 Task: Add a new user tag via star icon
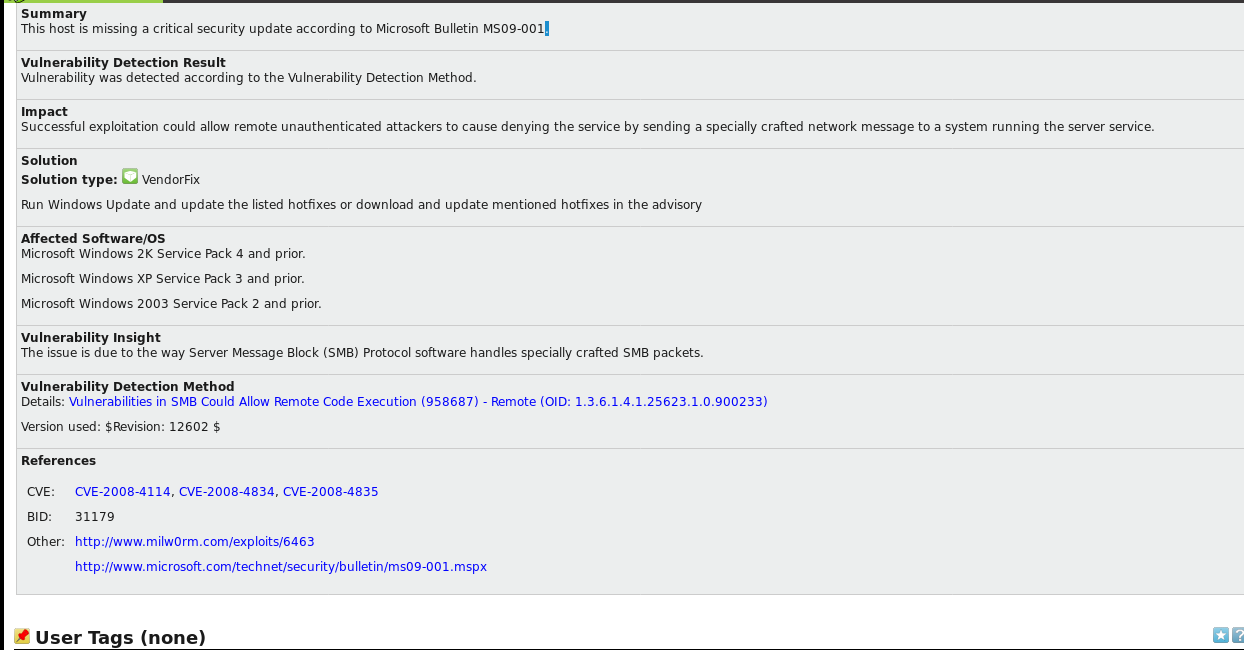click(x=1220, y=635)
